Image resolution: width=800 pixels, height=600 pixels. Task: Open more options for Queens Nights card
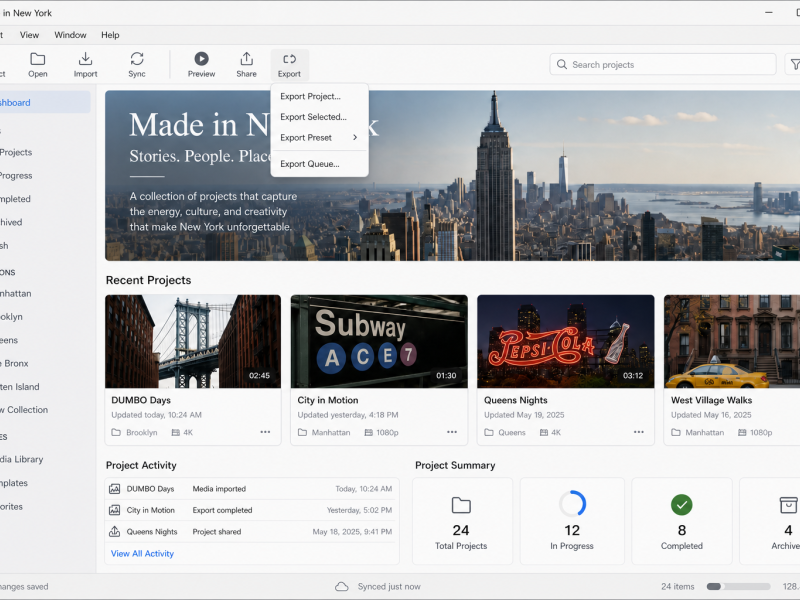coord(639,432)
